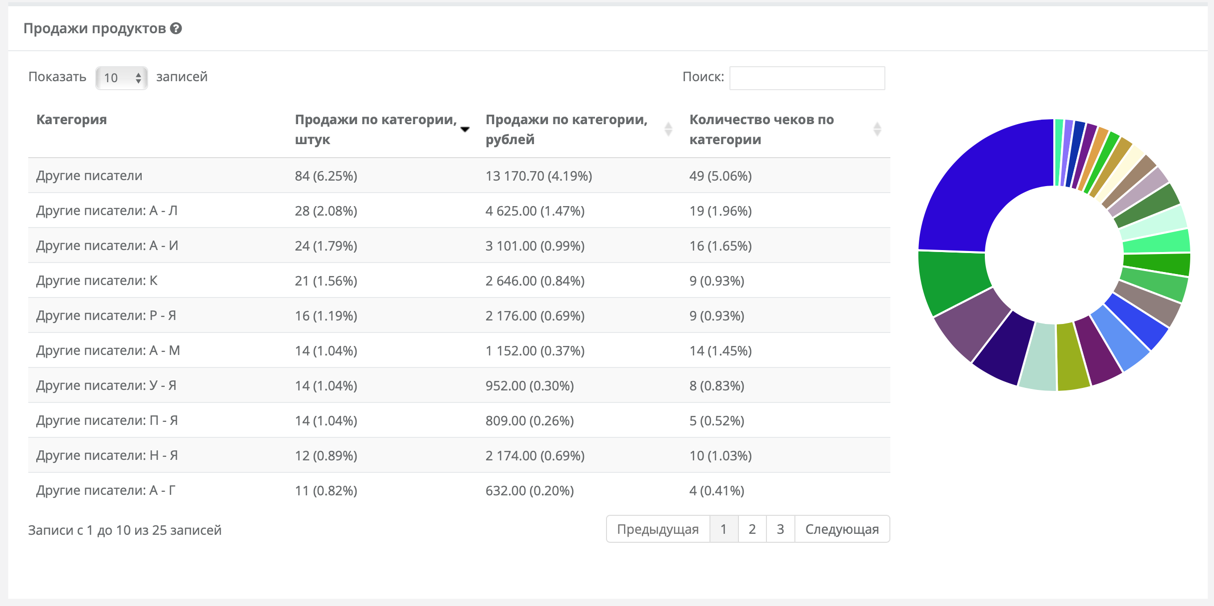Click the row Другие писатели: Р - Я

coord(459,315)
